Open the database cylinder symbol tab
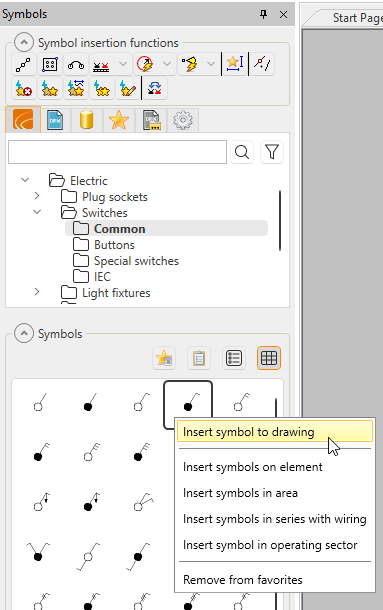This screenshot has height=610, width=383. pos(86,120)
